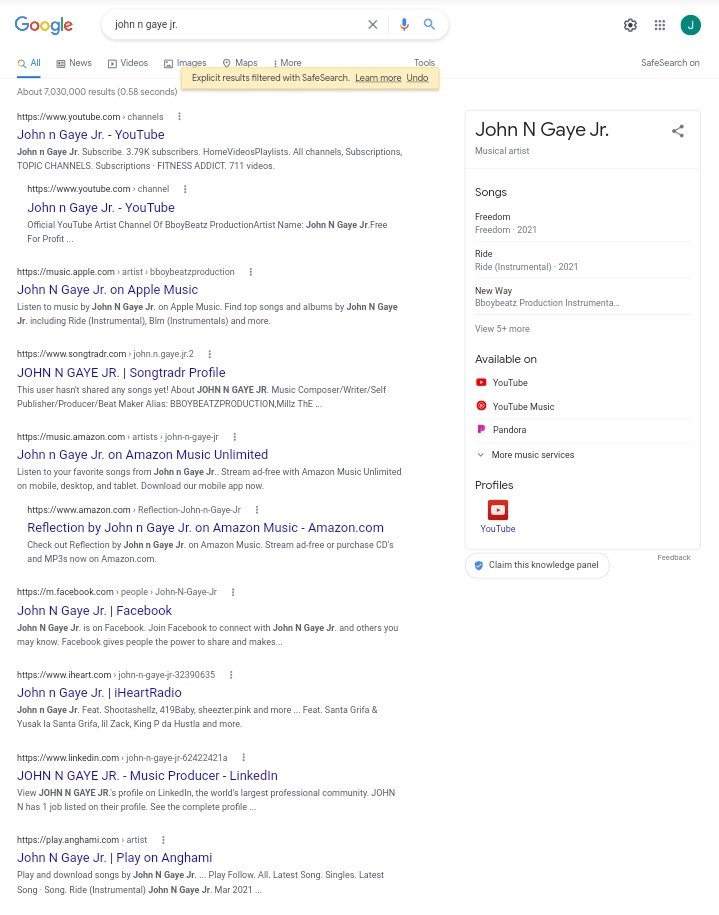Switch to the Images tab
This screenshot has height=915, width=719.
pos(185,63)
